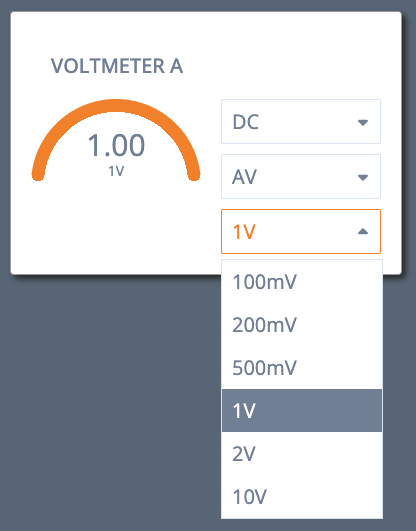
Task: Choose 200mV from the range list
Action: 302,325
